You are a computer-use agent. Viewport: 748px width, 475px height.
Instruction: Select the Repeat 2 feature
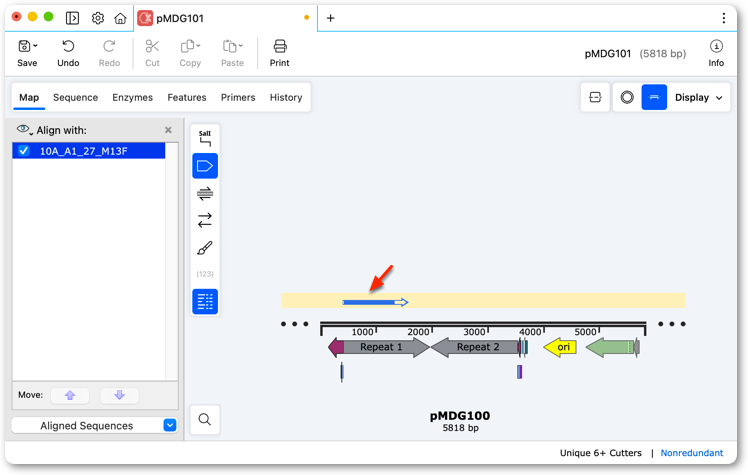point(475,347)
